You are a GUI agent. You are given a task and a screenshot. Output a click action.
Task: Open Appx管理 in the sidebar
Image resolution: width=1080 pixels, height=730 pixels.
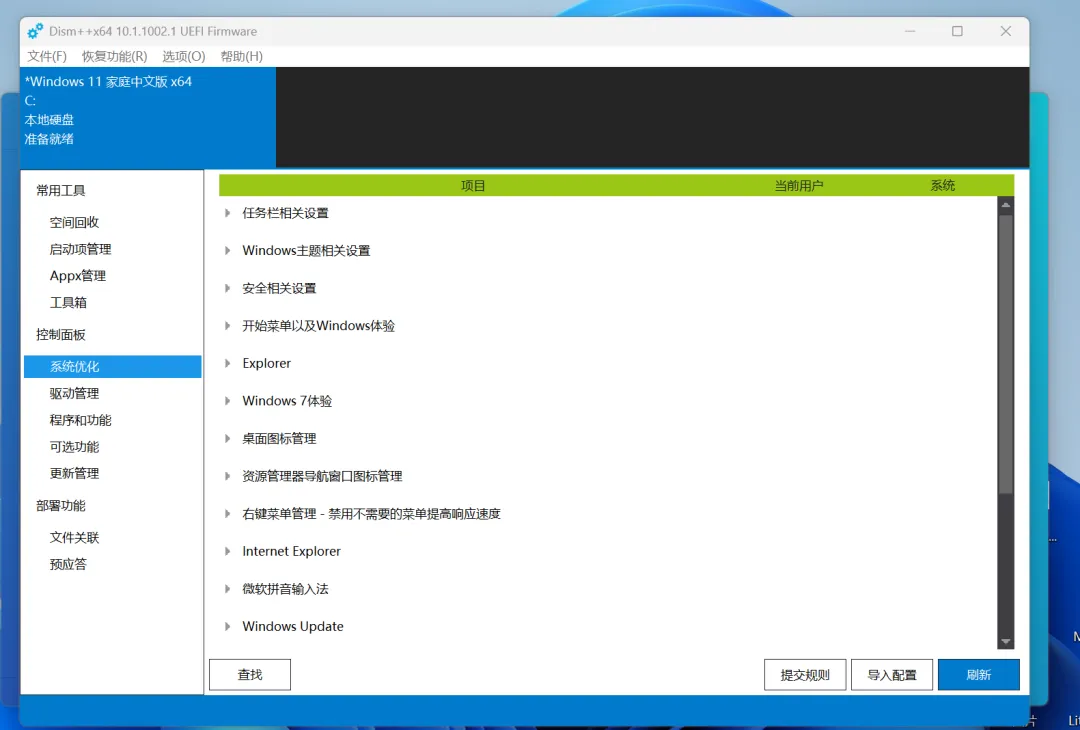click(78, 276)
